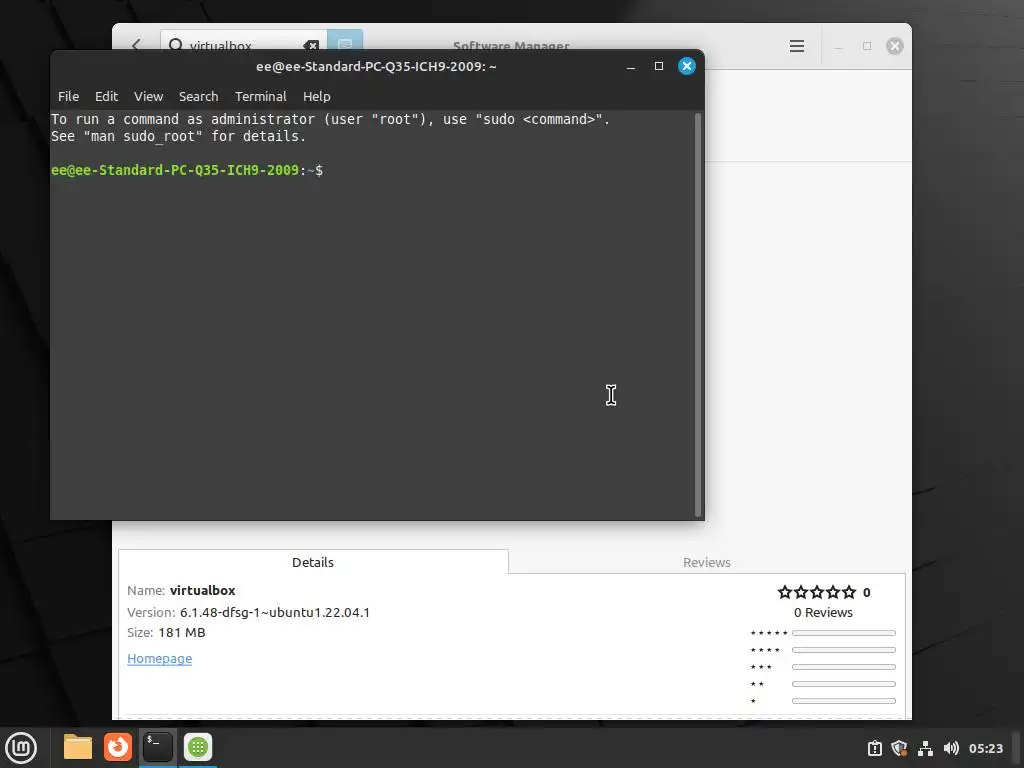Open Software Manager hamburger menu
Viewport: 1024px width, 768px height.
(797, 46)
